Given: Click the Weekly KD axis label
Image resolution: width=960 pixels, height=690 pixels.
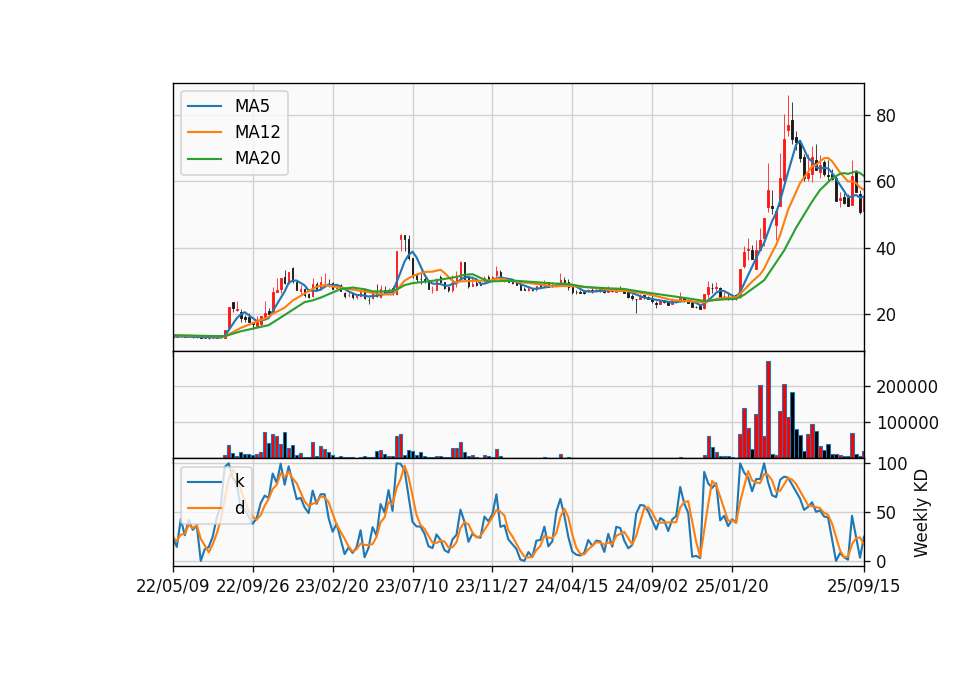Looking at the screenshot, I should coord(920,513).
